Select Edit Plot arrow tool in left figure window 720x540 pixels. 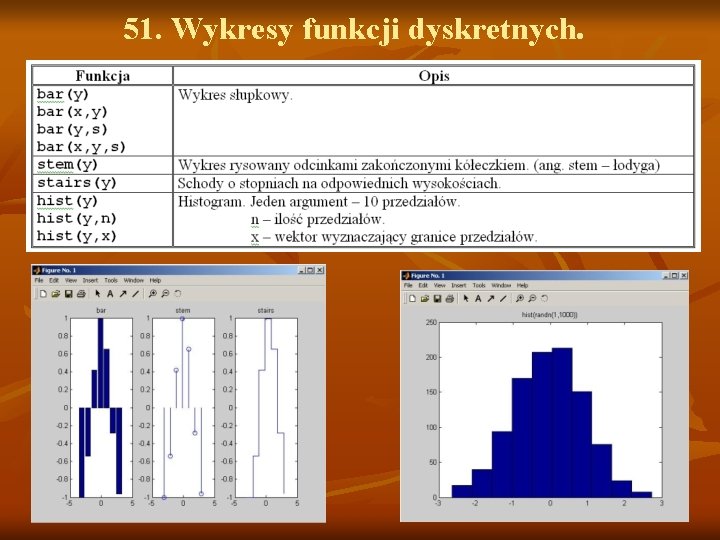(97, 293)
